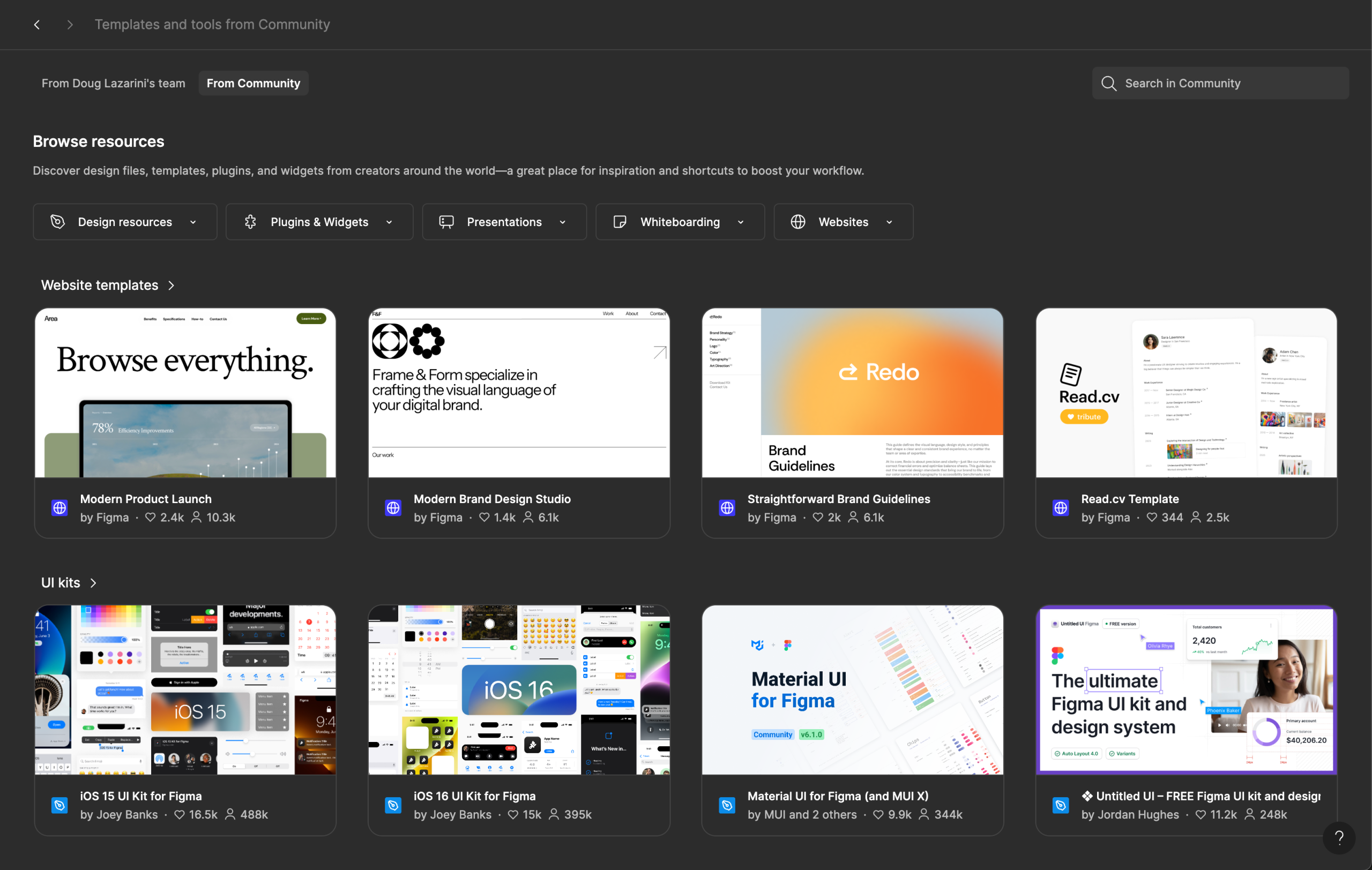Image resolution: width=1372 pixels, height=870 pixels.
Task: Expand the Whiteboarding dropdown chevron
Action: pos(740,221)
